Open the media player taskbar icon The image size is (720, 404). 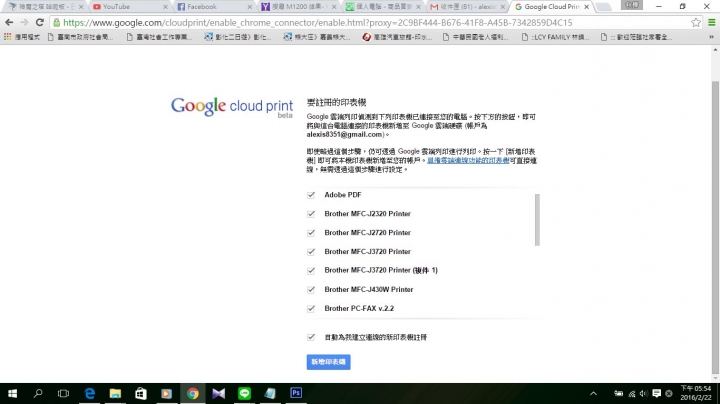pyautogui.click(x=167, y=393)
